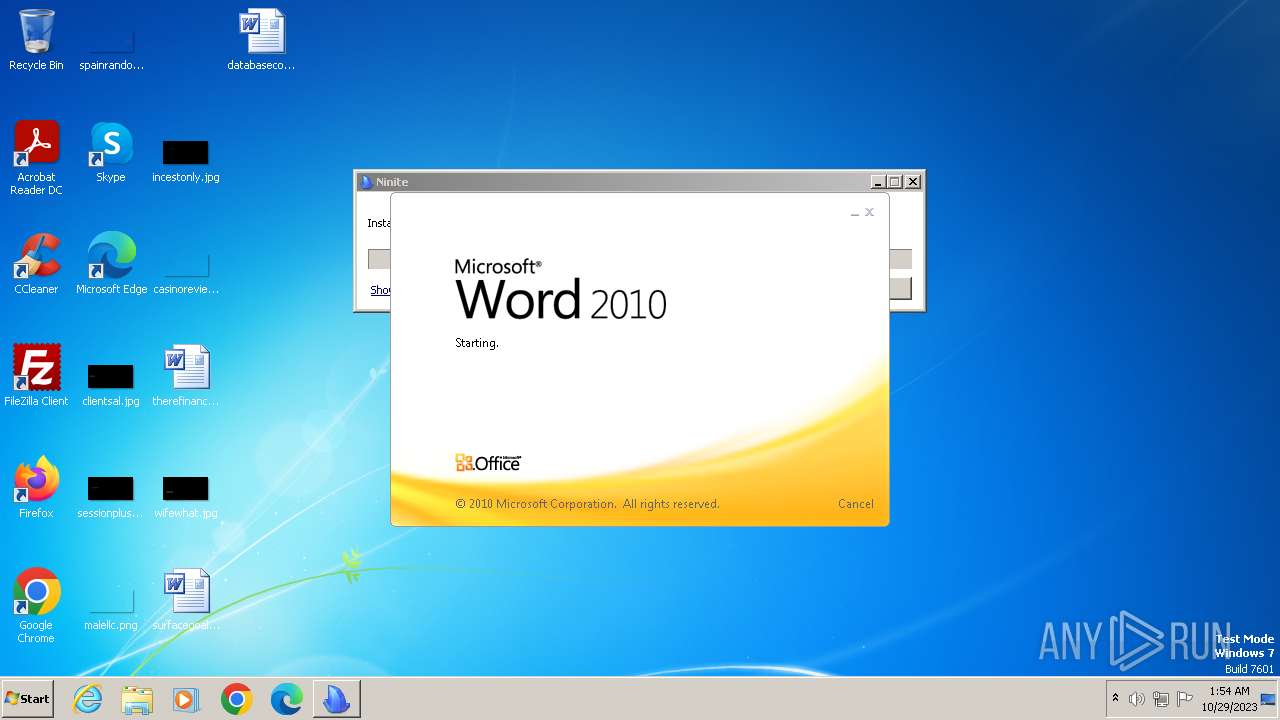Launch the Firefox desktop shortcut
The width and height of the screenshot is (1280, 720).
coord(36,488)
